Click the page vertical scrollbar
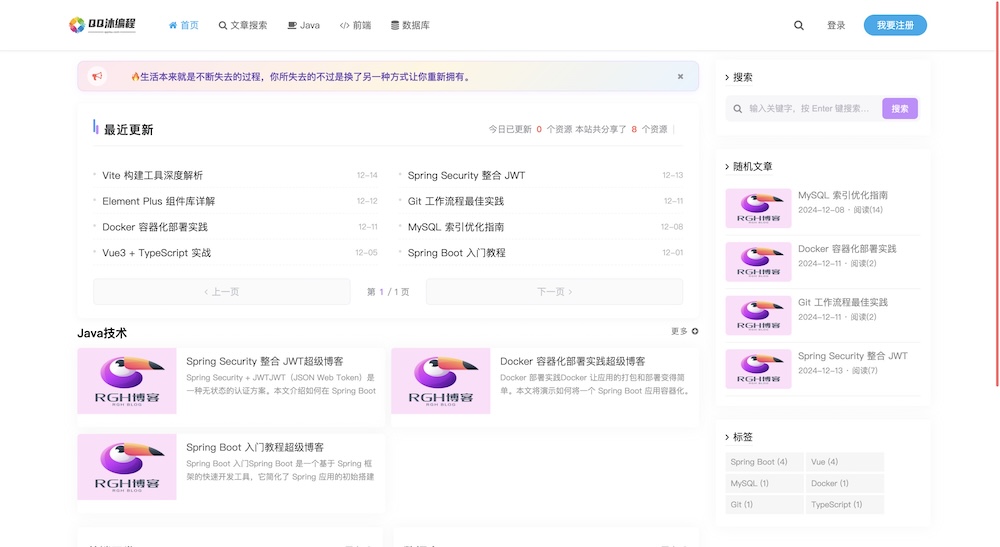The width and height of the screenshot is (1000, 547). (997, 193)
